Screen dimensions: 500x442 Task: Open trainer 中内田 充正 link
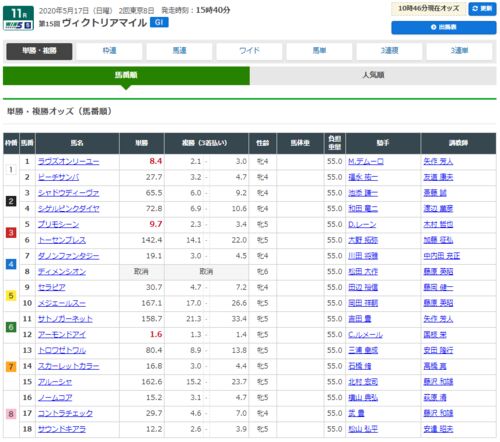click(442, 256)
